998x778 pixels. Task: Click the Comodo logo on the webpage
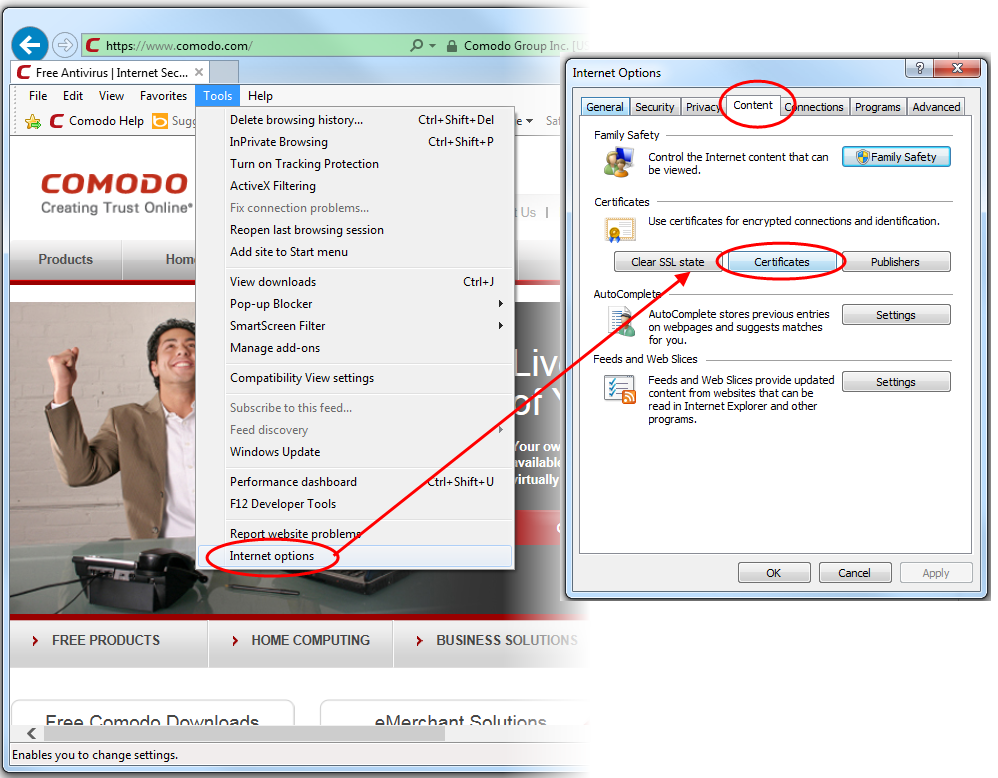(x=116, y=194)
